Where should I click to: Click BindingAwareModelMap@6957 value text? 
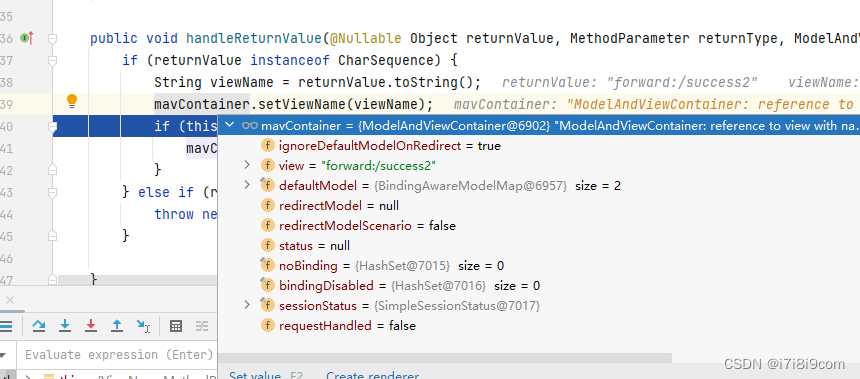point(471,185)
